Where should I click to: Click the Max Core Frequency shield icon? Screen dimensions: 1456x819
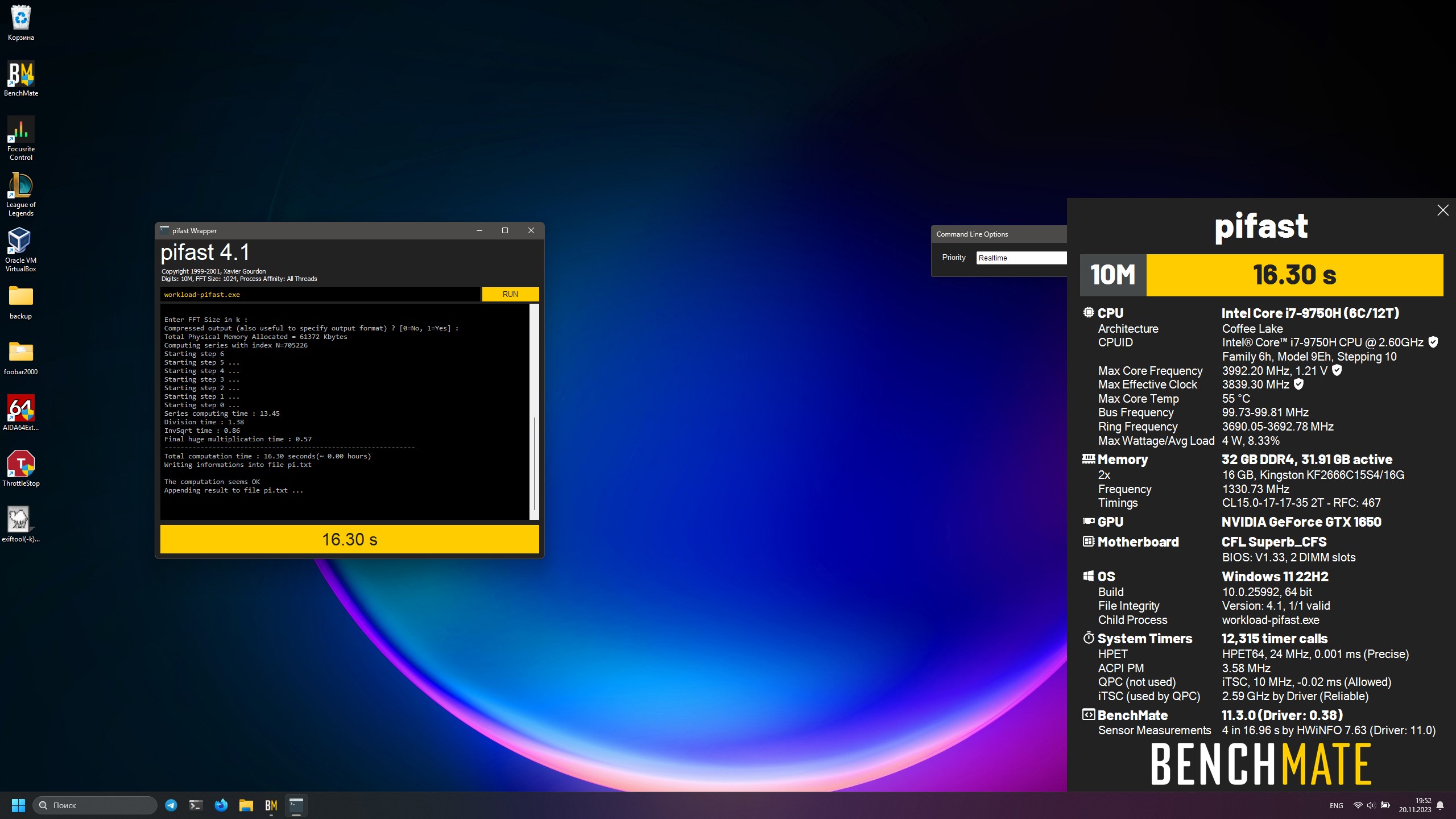click(1337, 370)
